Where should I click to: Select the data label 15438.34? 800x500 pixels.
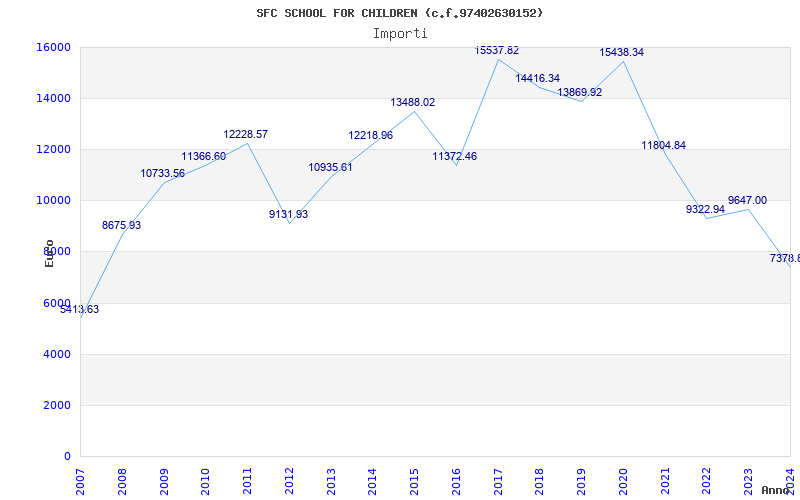point(621,52)
